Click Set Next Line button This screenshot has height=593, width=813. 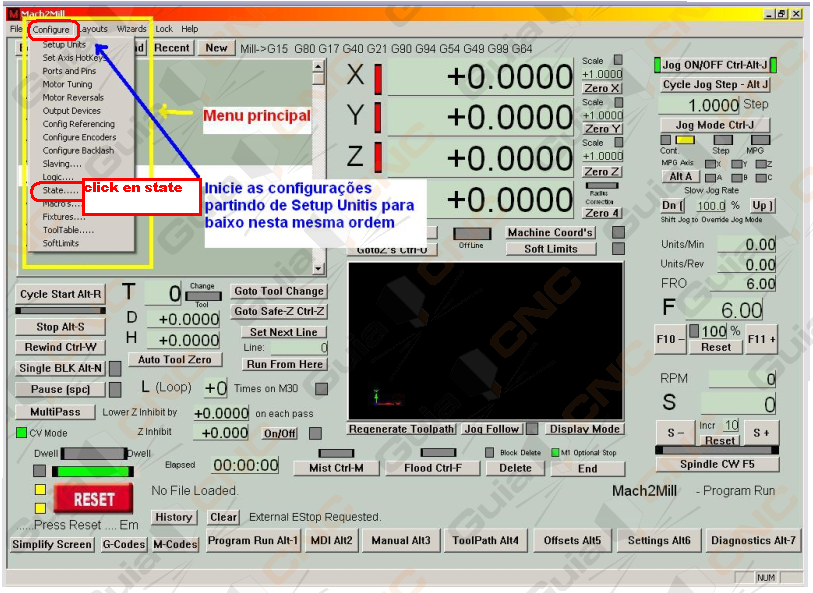pos(284,332)
